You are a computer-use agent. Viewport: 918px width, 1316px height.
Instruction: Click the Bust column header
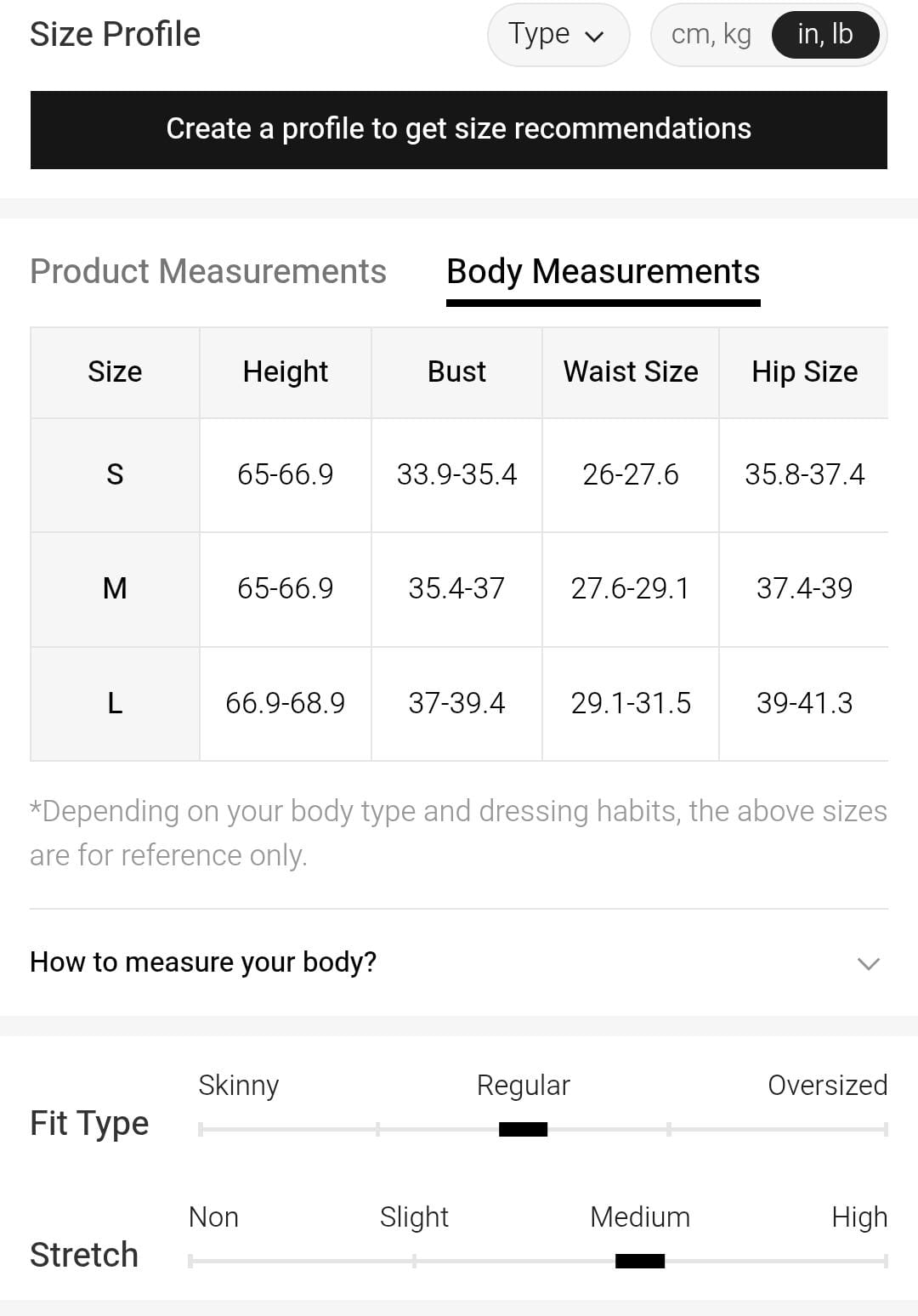pos(456,372)
